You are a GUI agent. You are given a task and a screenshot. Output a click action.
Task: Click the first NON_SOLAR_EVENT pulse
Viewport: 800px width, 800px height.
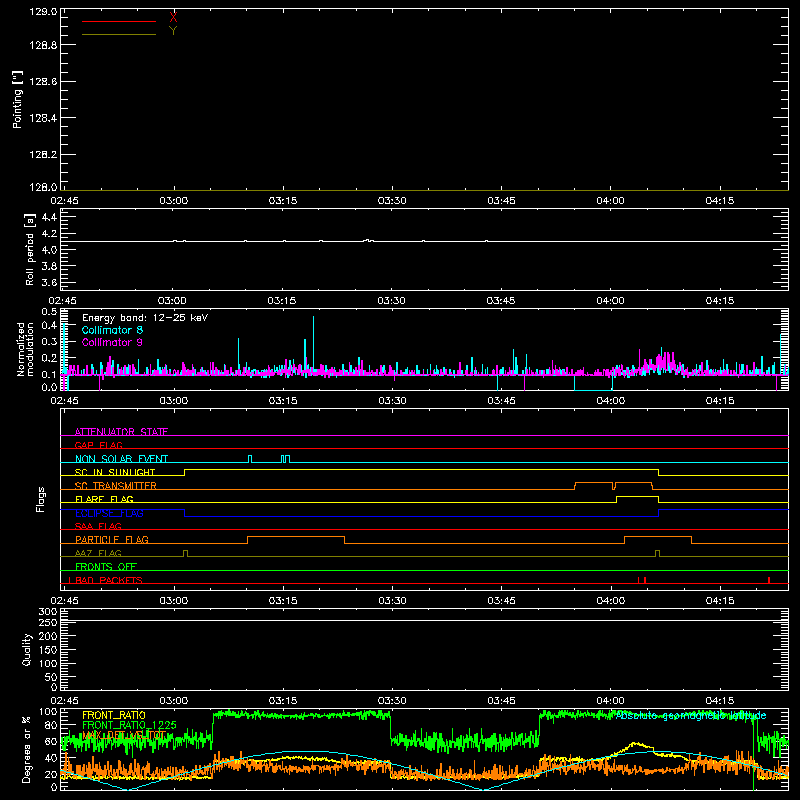[250, 459]
